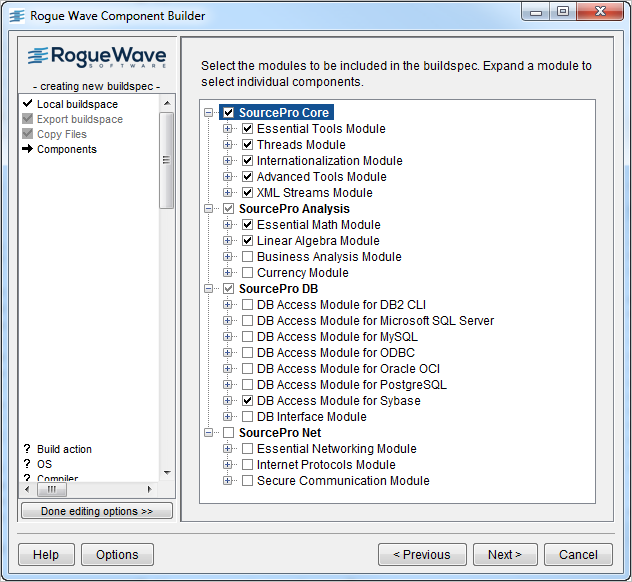Image resolution: width=632 pixels, height=582 pixels.
Task: Select Copy Files step in sidebar
Action: tap(62, 134)
